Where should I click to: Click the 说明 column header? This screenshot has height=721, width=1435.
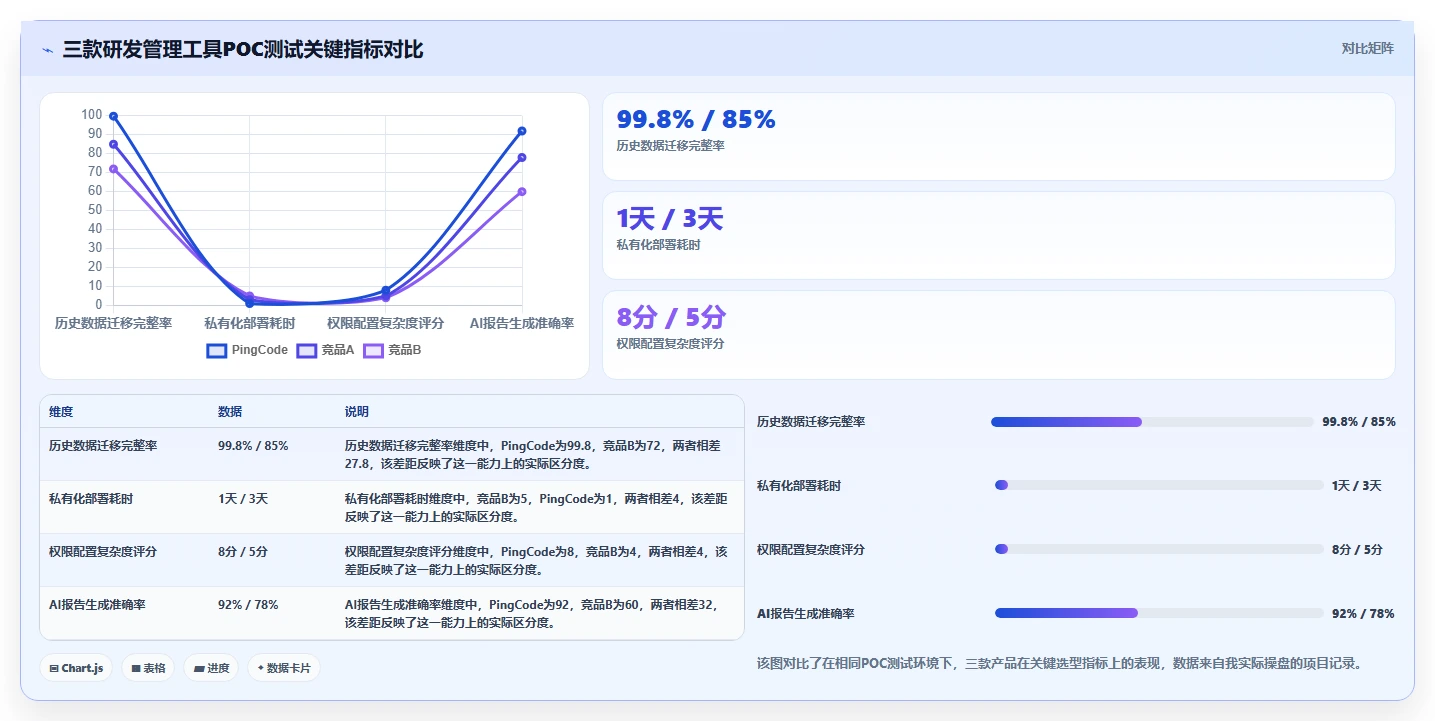point(357,412)
